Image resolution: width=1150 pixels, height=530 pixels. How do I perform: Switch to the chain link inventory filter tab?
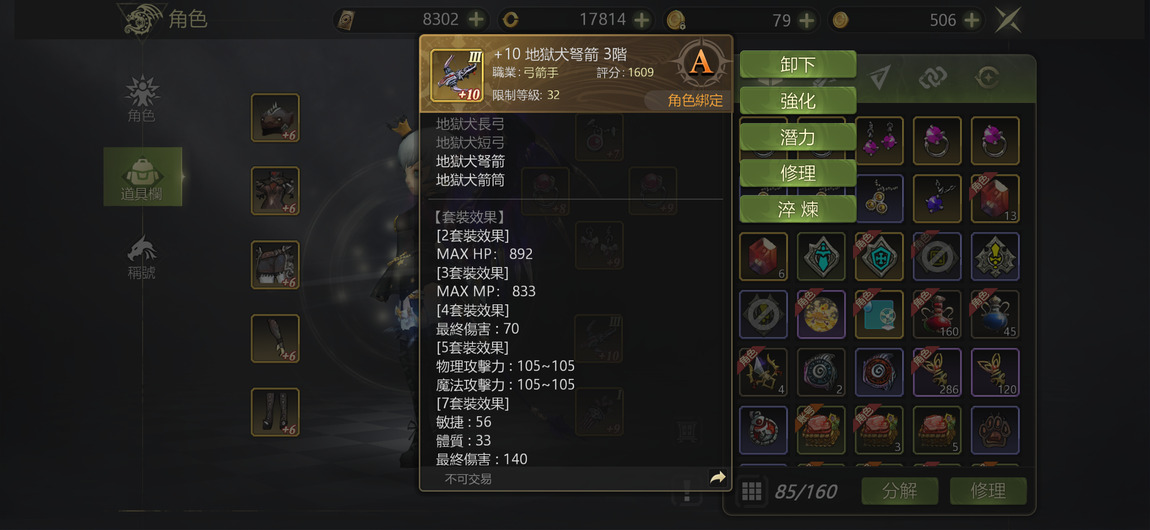[932, 77]
